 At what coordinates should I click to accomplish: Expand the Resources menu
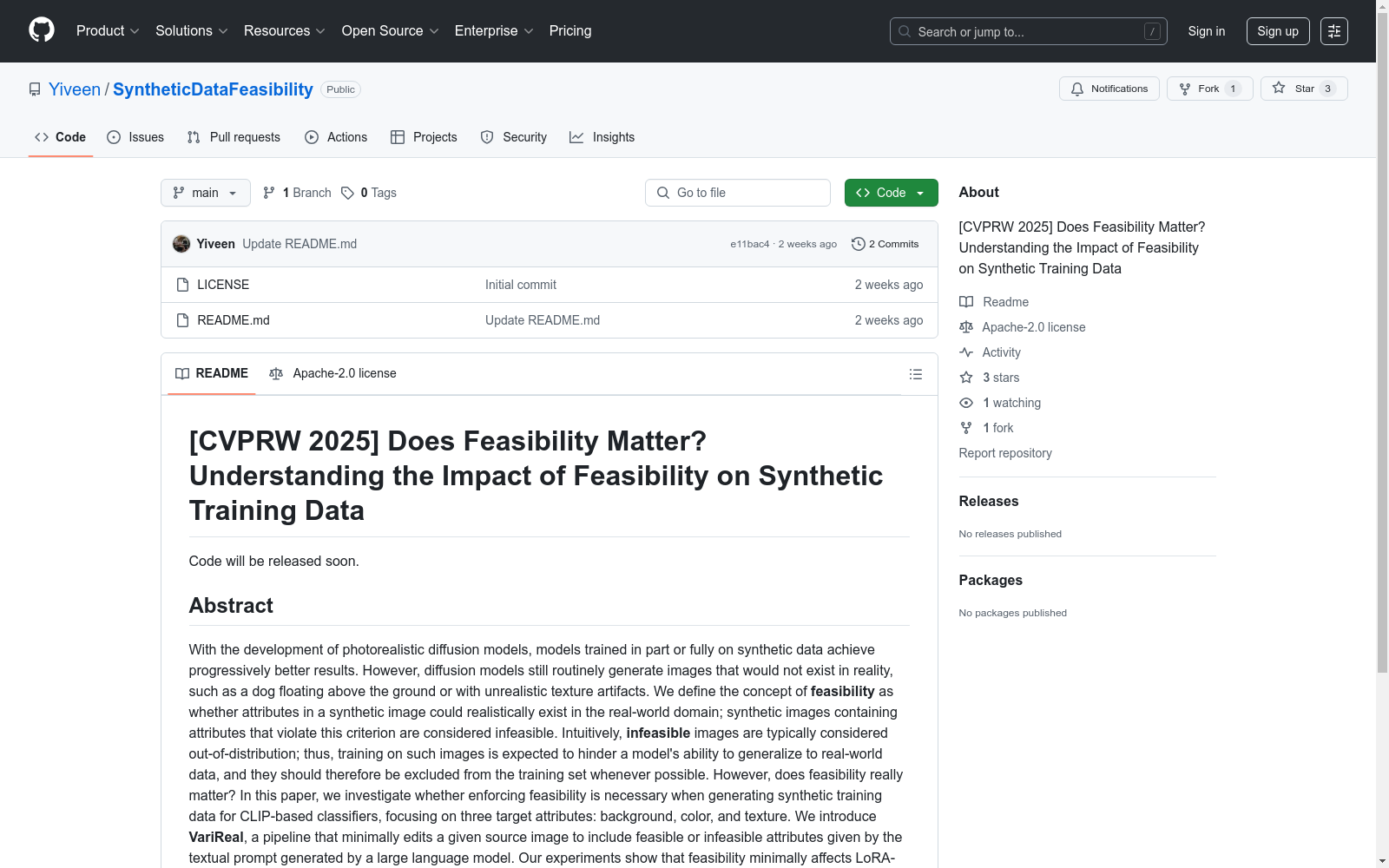tap(285, 30)
